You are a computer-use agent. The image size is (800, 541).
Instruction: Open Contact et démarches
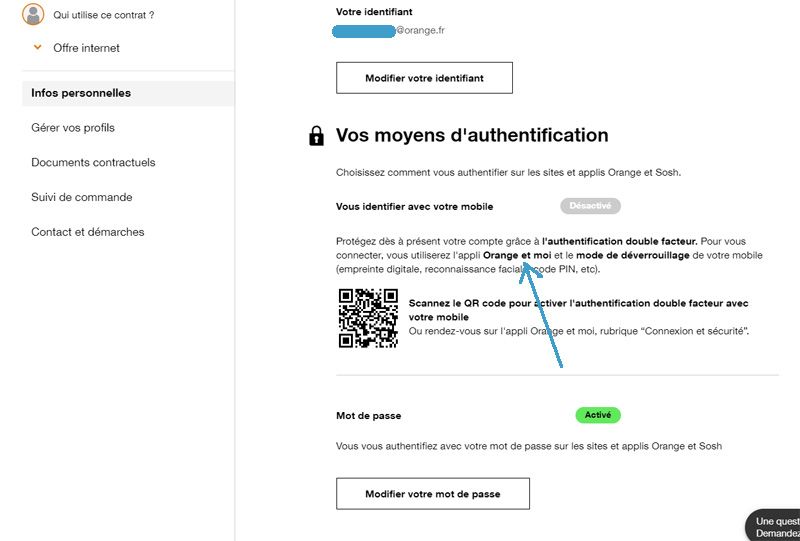88,232
